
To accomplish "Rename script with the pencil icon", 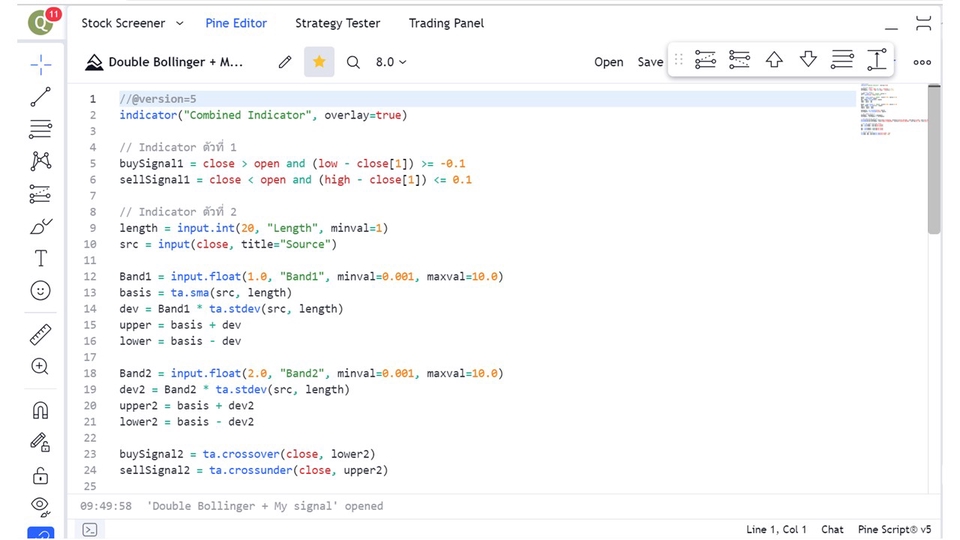I will 285,62.
